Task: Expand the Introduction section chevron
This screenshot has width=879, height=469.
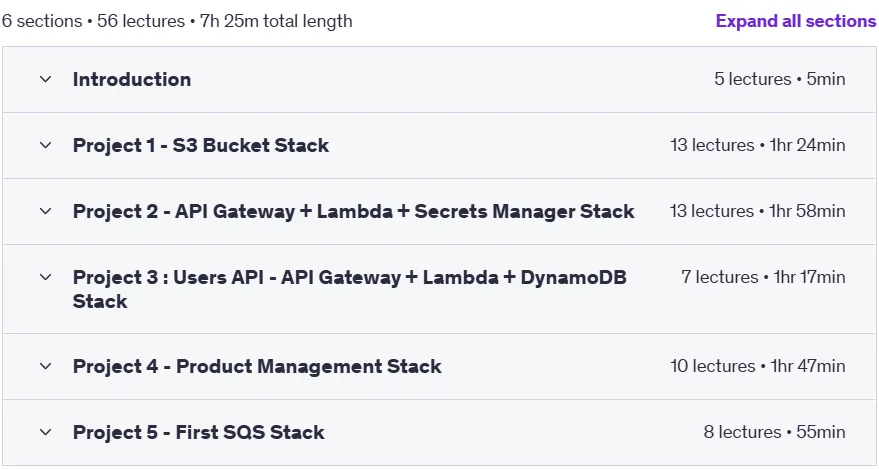Action: point(45,79)
